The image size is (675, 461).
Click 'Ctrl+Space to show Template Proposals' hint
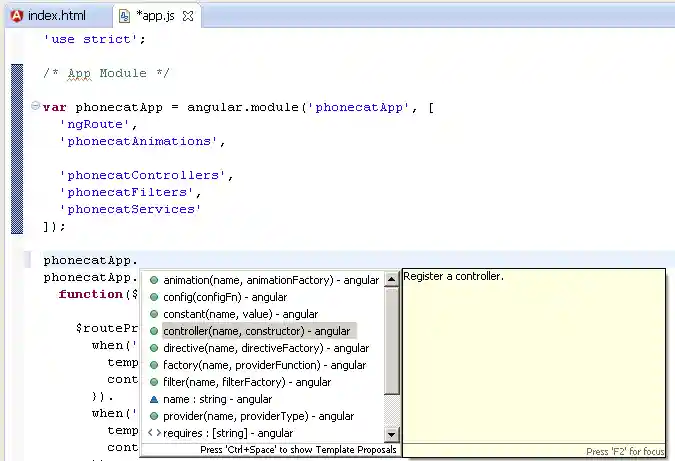tap(298, 450)
